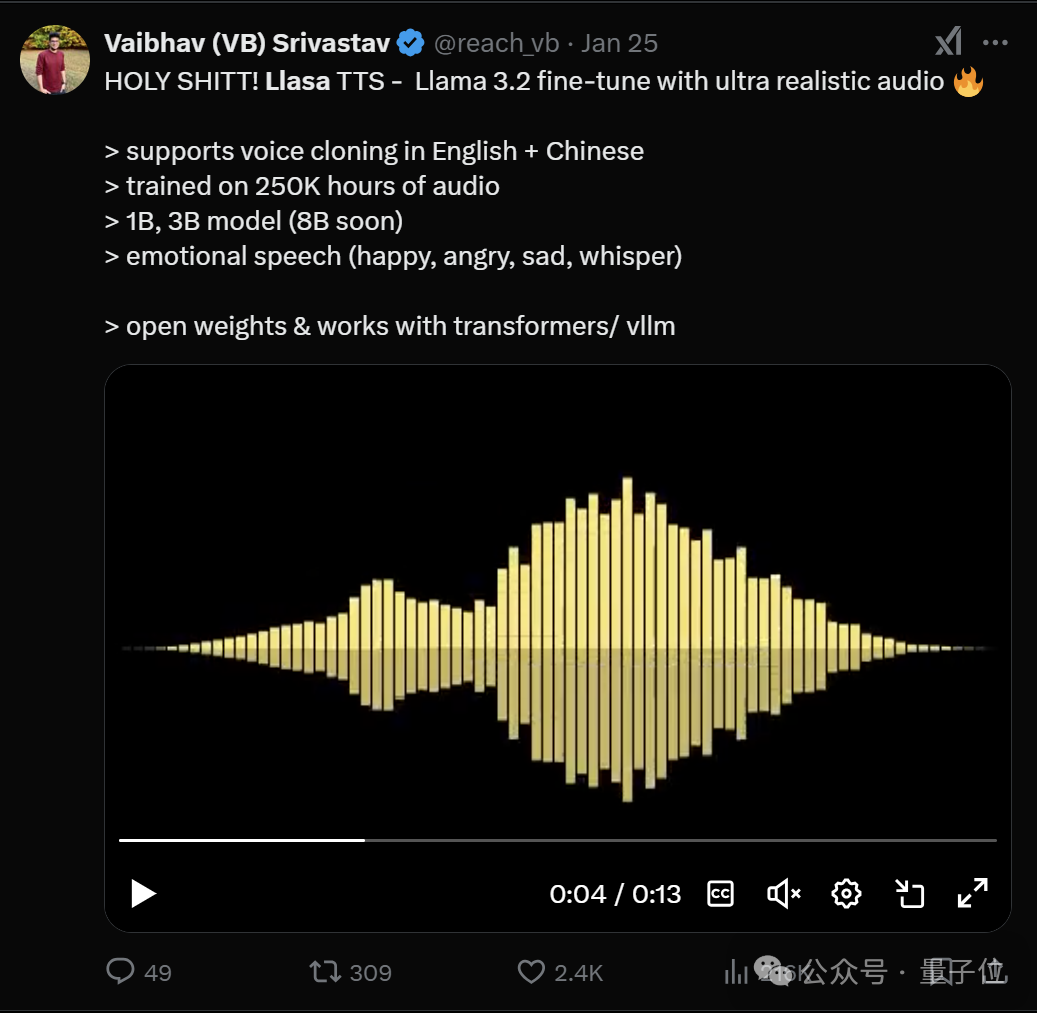Image resolution: width=1037 pixels, height=1013 pixels.
Task: Open video settings gear icon
Action: click(x=847, y=894)
